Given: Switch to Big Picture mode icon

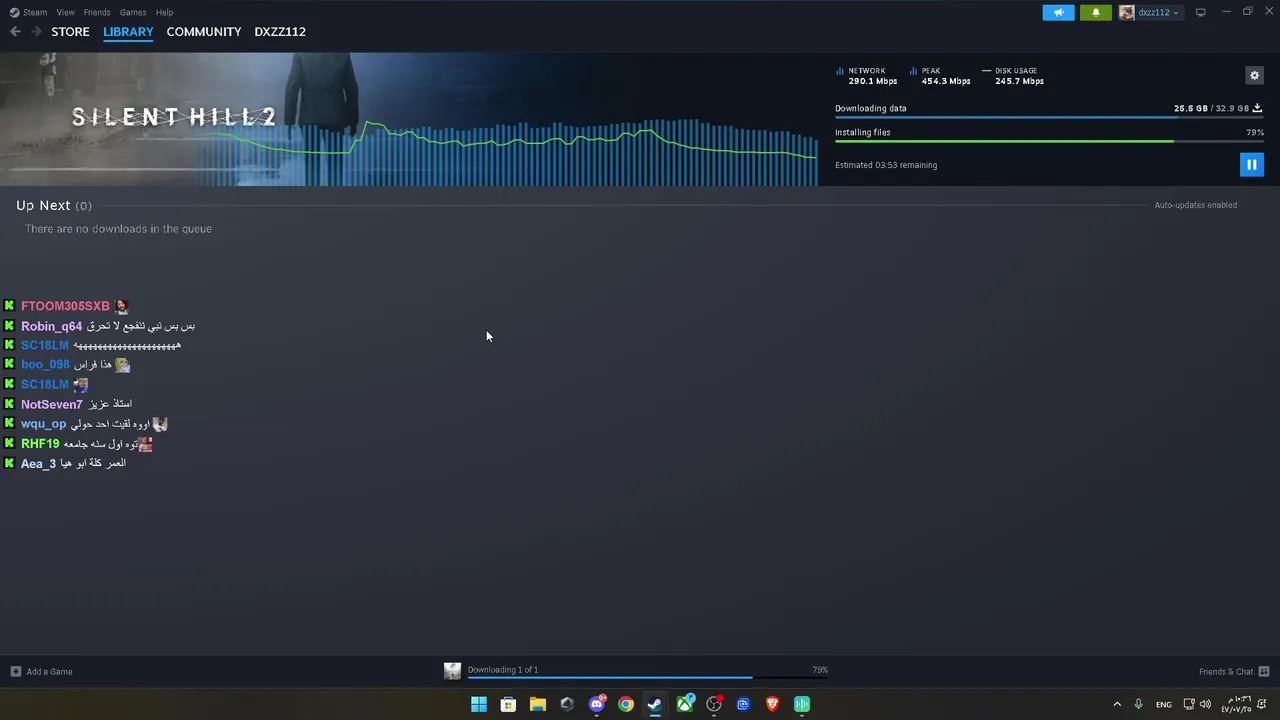Looking at the screenshot, I should pyautogui.click(x=1200, y=12).
